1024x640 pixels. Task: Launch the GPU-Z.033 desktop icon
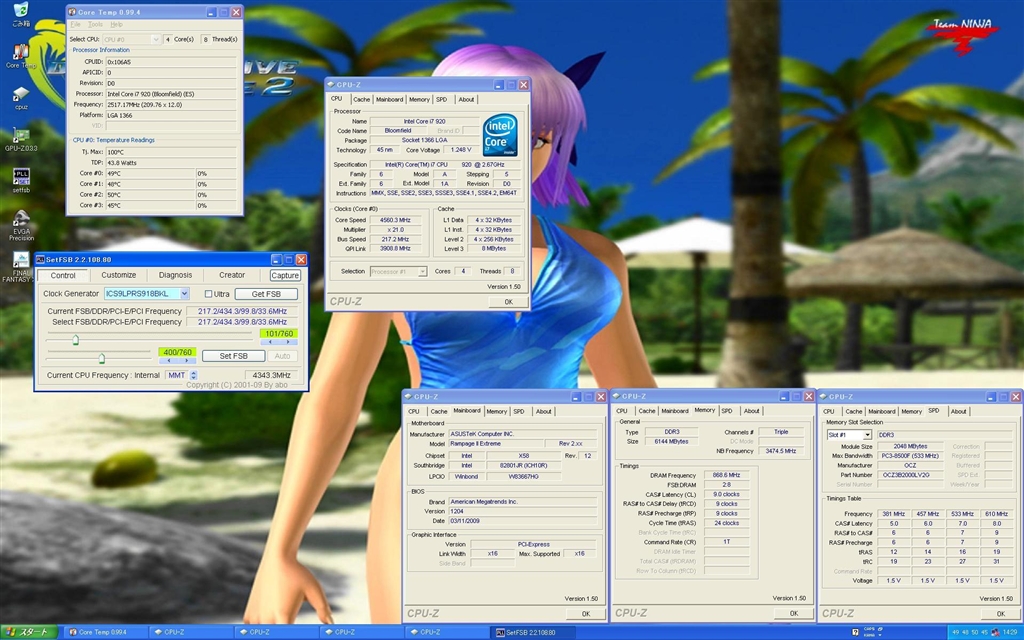pos(21,138)
